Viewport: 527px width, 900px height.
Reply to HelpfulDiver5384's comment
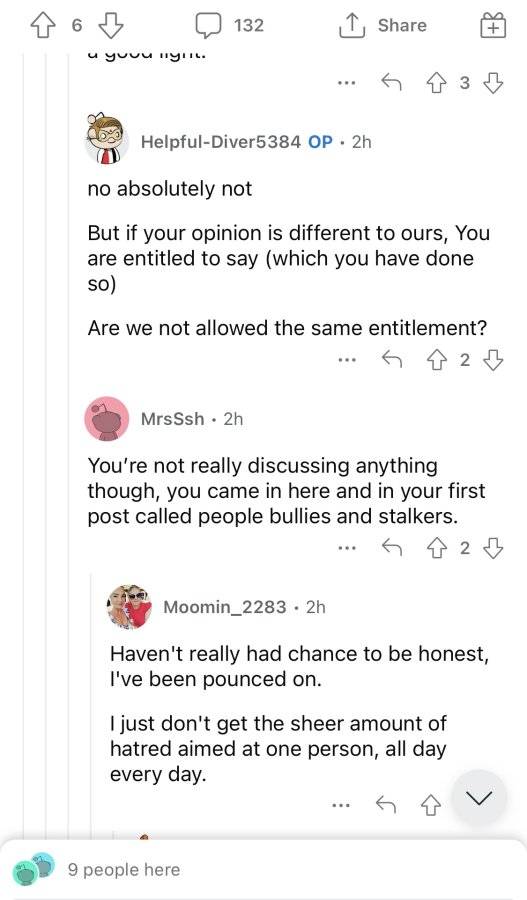(x=392, y=360)
